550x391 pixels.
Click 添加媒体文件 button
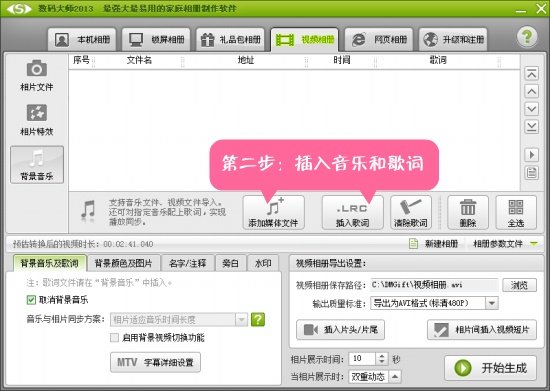pyautogui.click(x=273, y=213)
